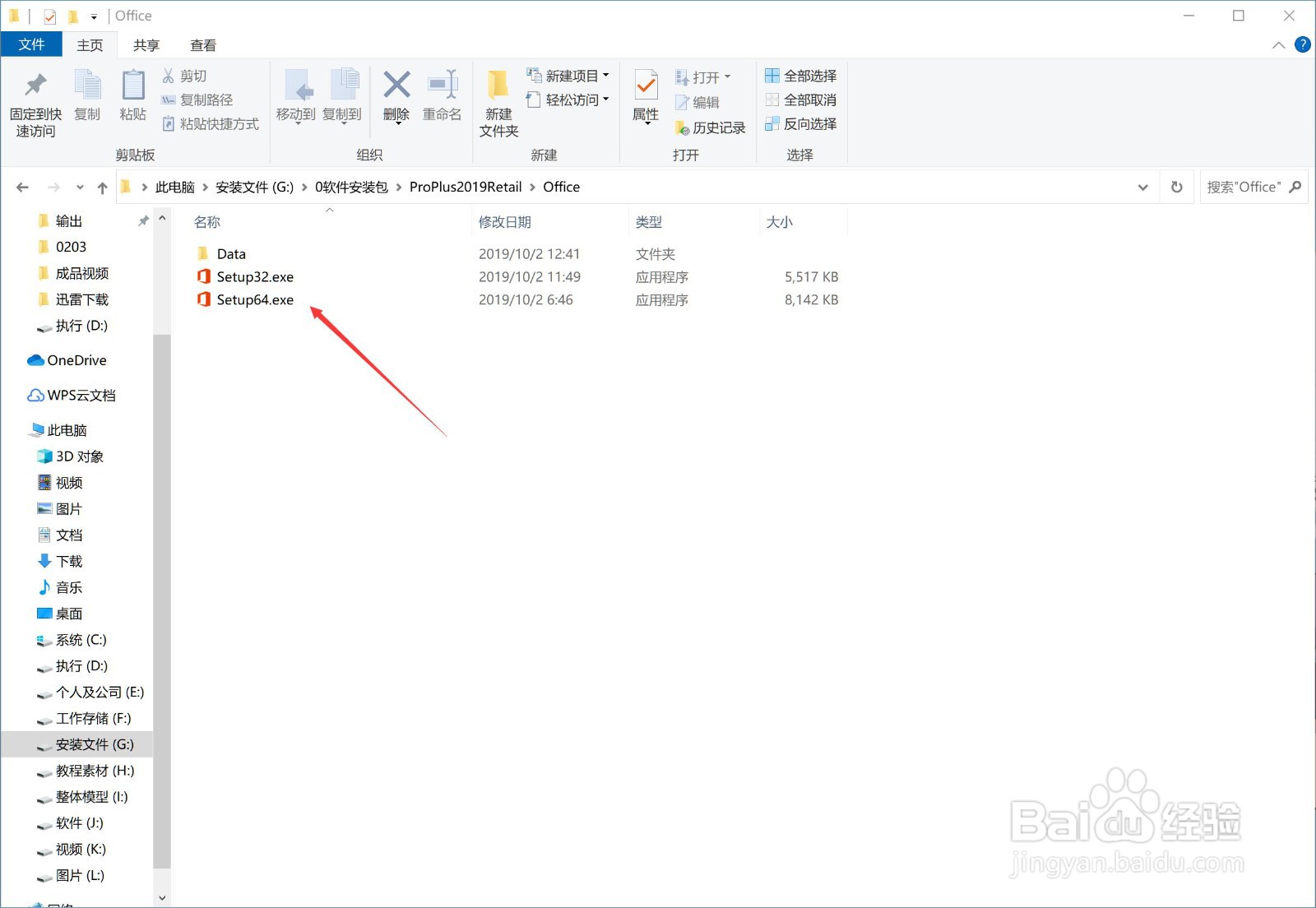Select the Cut scissors command
Viewport: 1316px width, 908px height.
coord(184,76)
